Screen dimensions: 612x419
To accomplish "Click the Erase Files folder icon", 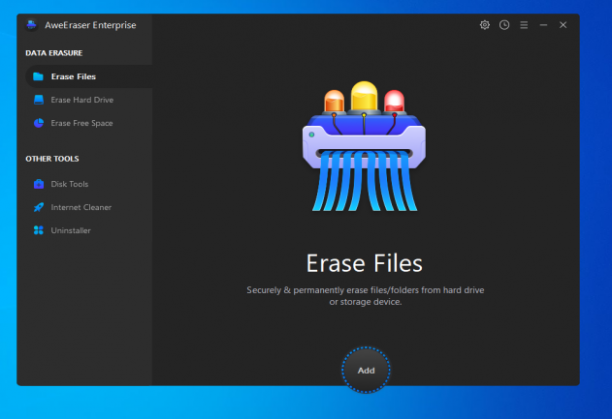I will pos(38,76).
